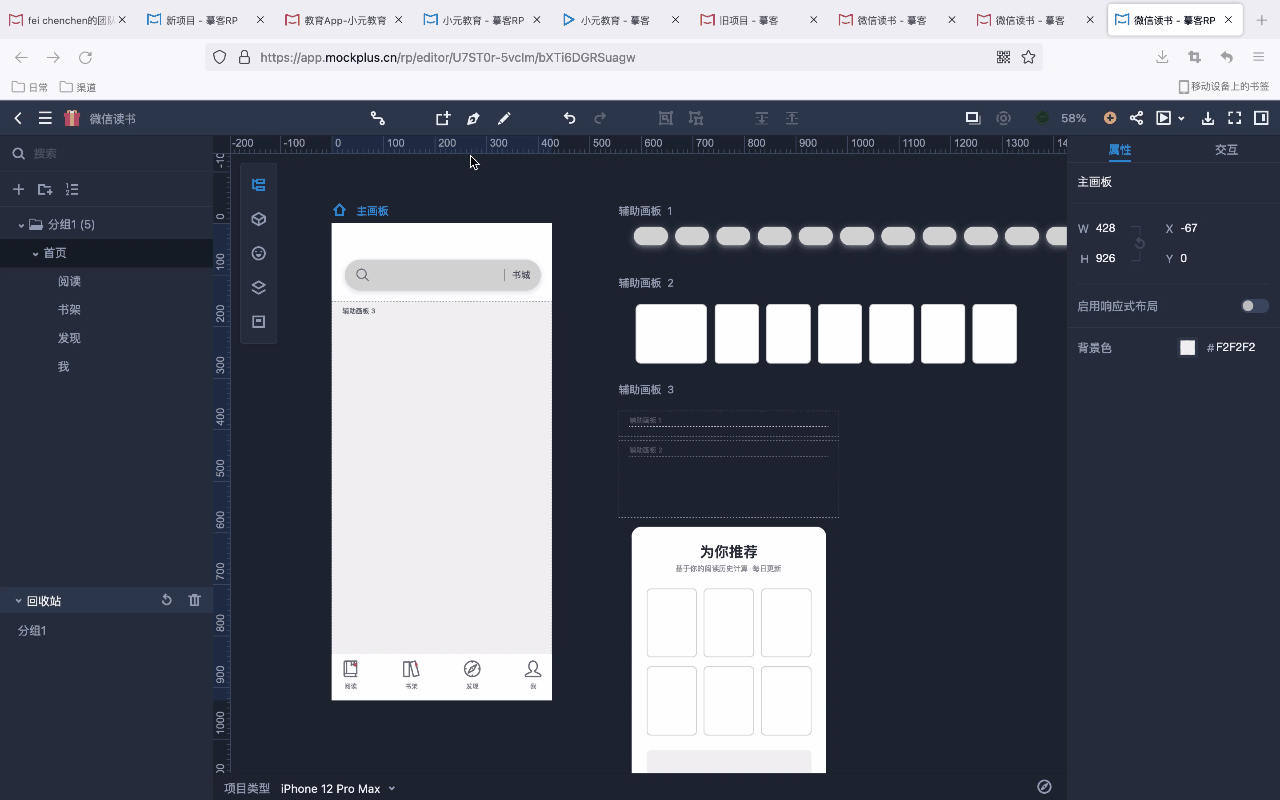Open the background color swatch
This screenshot has width=1280, height=800.
[x=1187, y=348]
